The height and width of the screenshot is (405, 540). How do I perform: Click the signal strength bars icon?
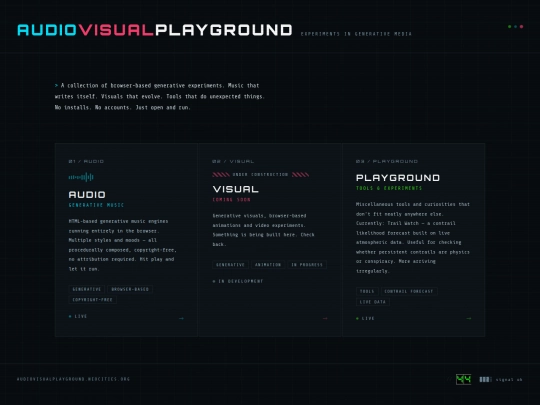[x=485, y=380]
